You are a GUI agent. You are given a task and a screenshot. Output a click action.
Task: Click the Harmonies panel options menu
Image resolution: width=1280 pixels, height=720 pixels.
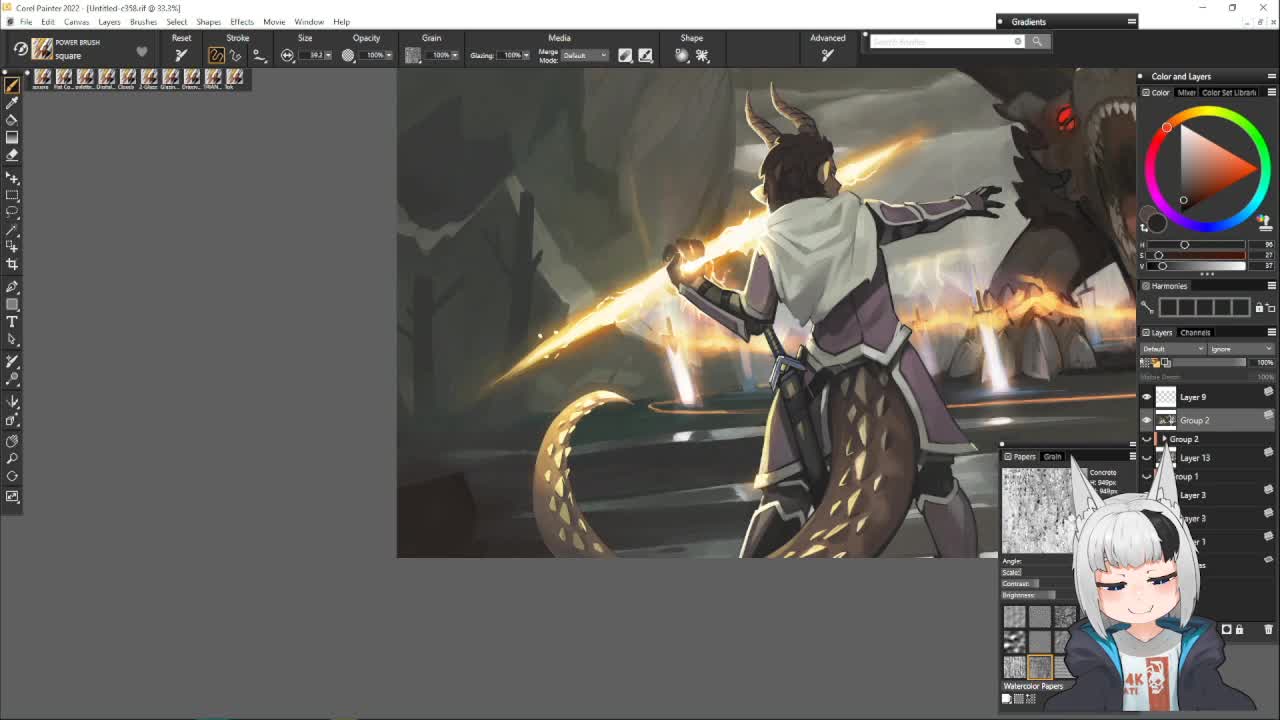pyautogui.click(x=1271, y=286)
